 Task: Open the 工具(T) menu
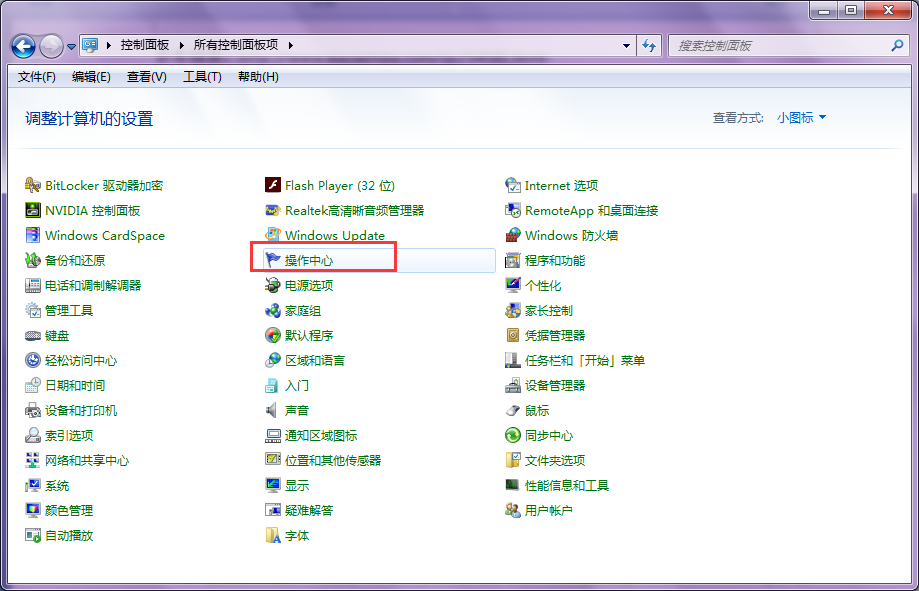coord(202,77)
